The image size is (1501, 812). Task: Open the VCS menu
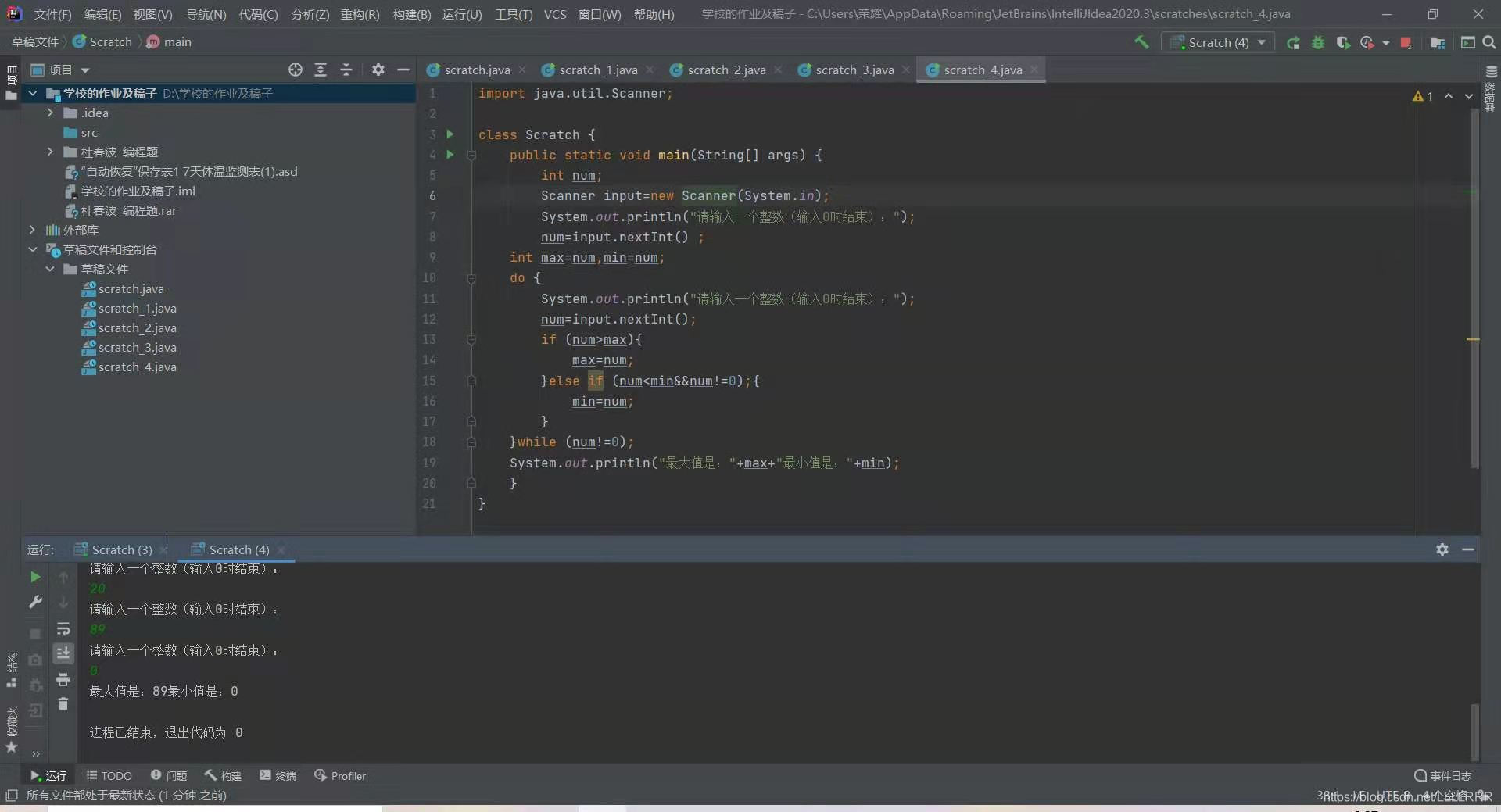click(x=555, y=14)
